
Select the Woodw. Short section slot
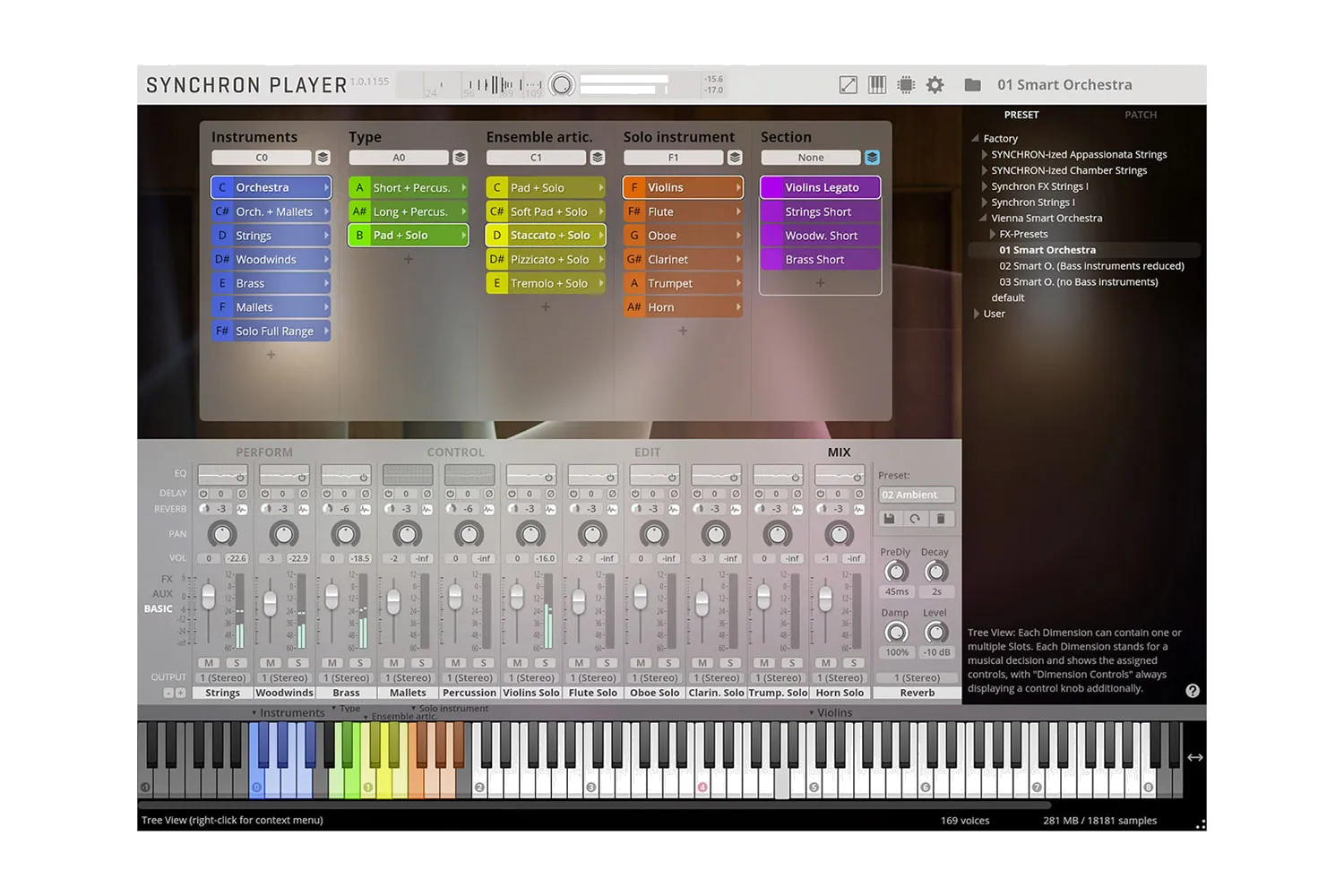[x=821, y=236]
